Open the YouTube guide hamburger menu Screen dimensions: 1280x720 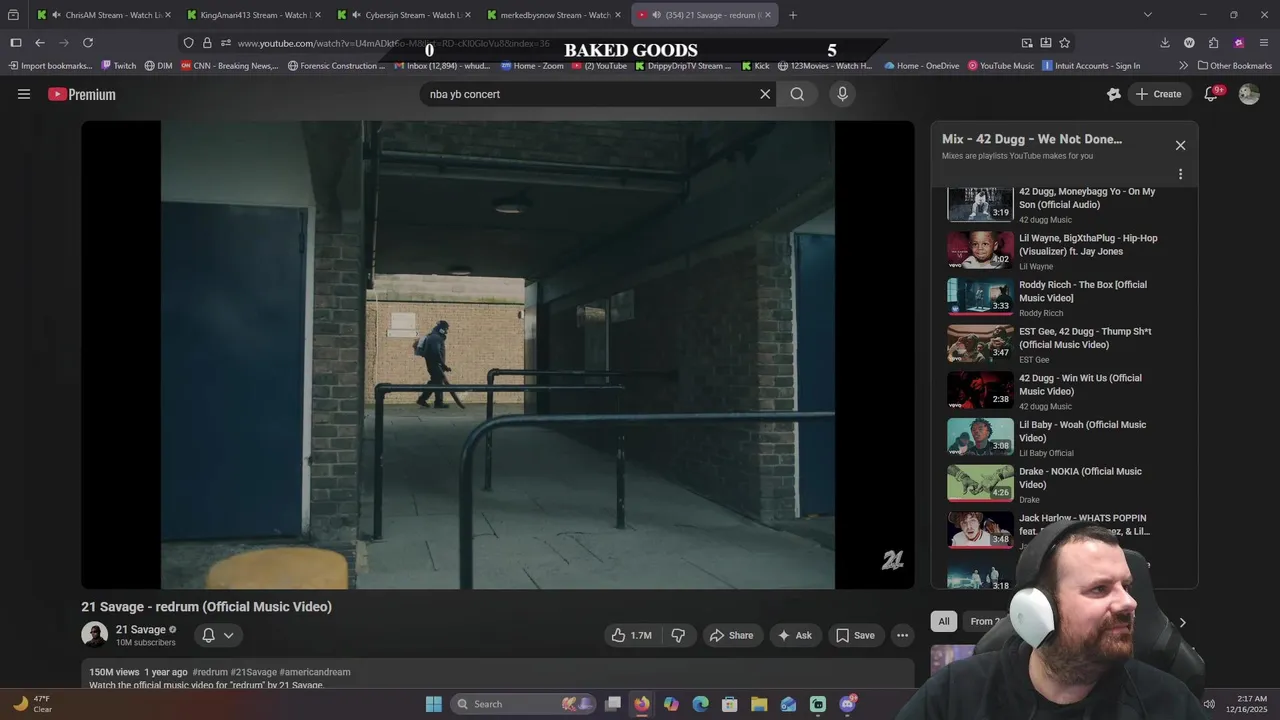[24, 94]
